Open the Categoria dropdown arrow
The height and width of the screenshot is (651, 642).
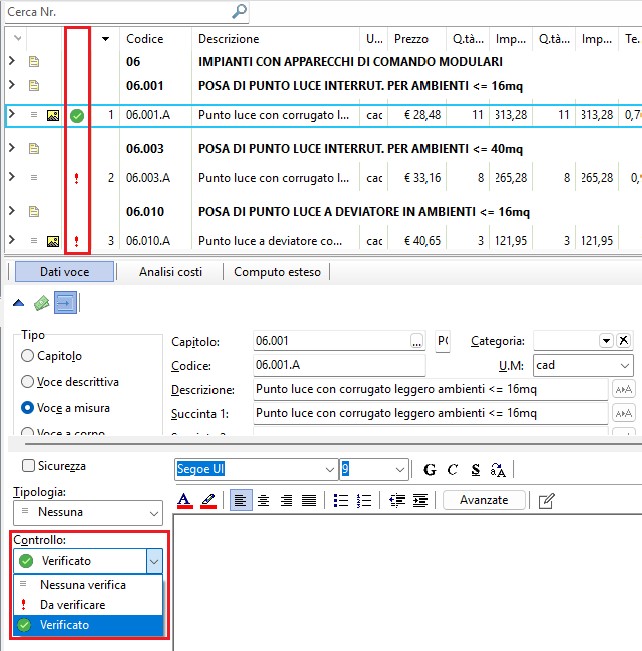607,341
